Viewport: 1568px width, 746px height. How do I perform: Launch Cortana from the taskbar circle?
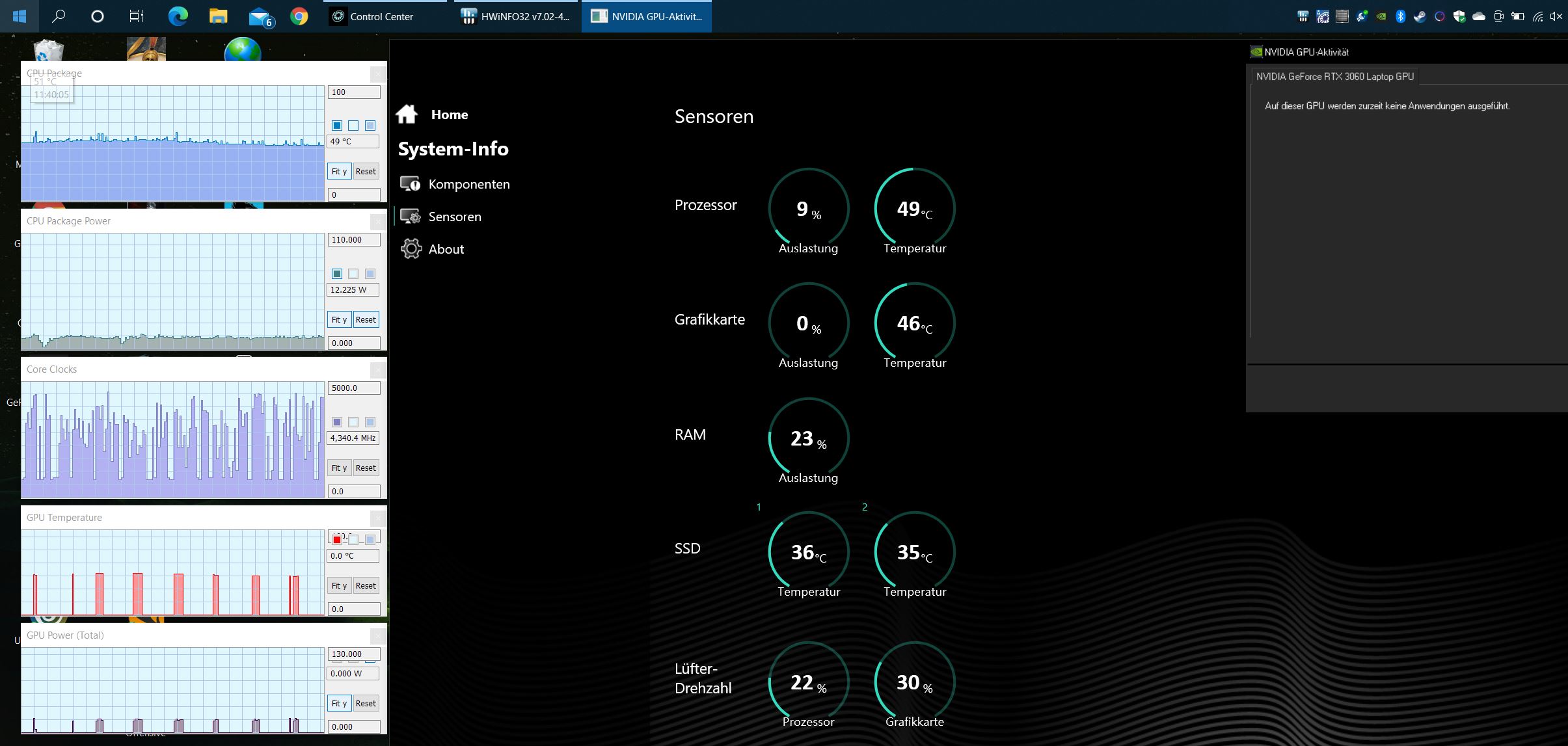pos(98,16)
